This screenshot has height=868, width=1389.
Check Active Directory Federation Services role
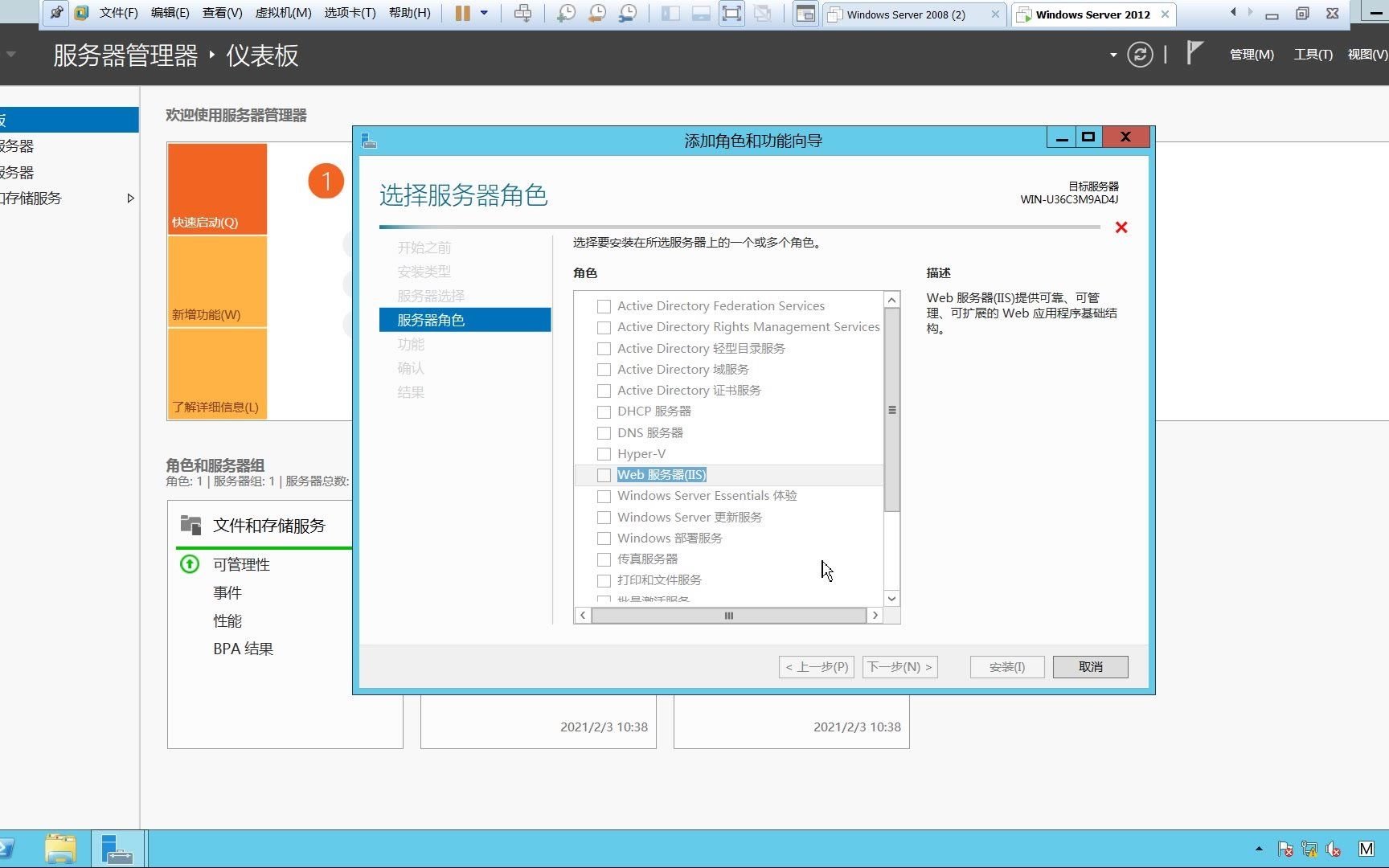604,306
